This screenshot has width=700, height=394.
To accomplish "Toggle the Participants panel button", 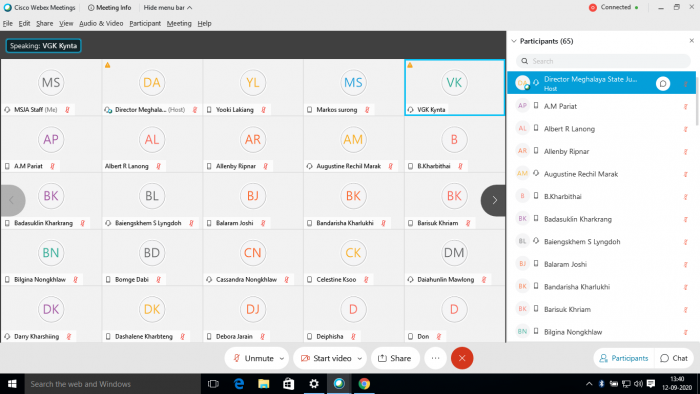I will [x=624, y=358].
